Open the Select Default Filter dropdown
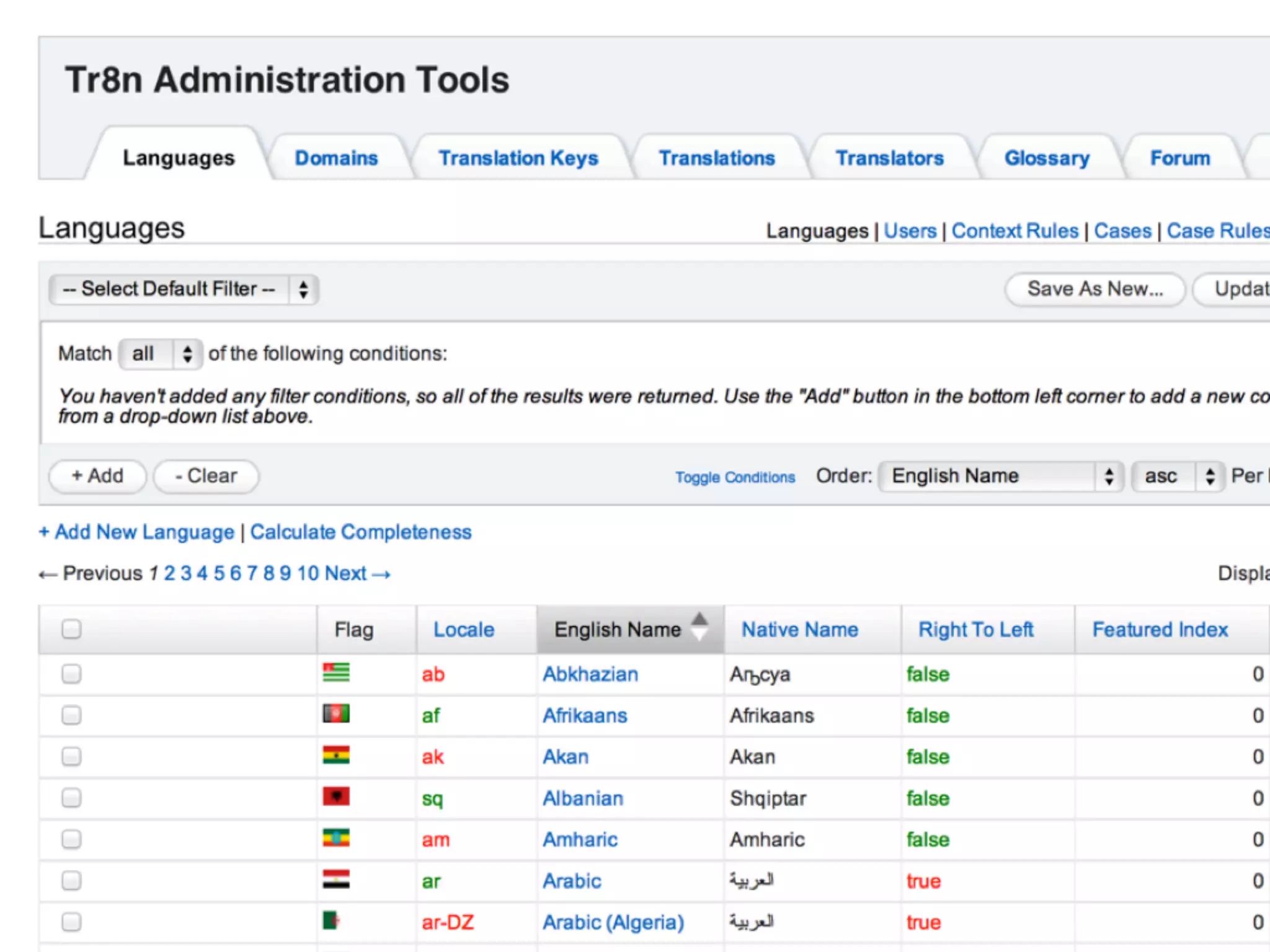Image resolution: width=1270 pixels, height=952 pixels. [x=184, y=289]
